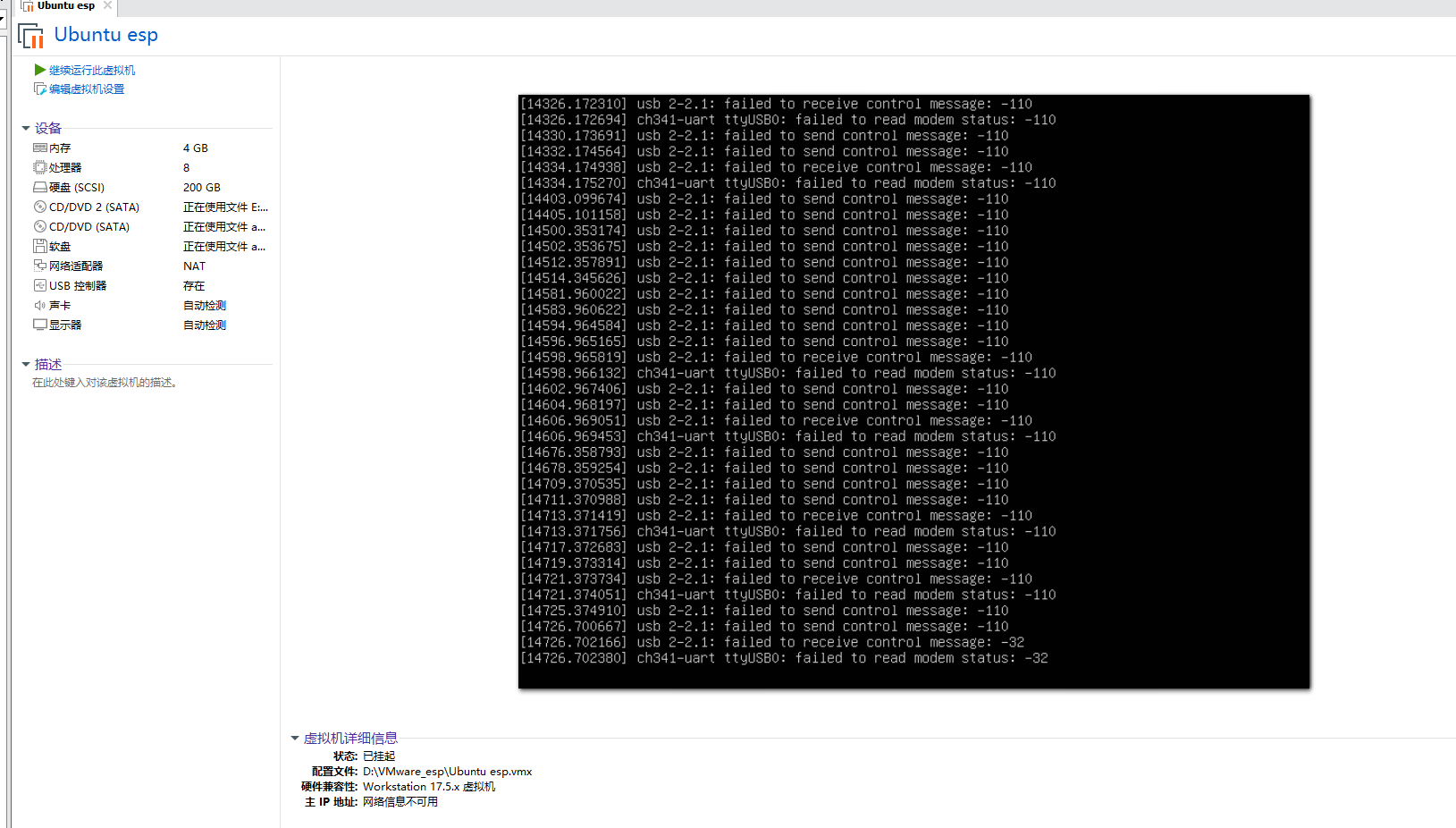1456x828 pixels.
Task: Click the 内存 memory icon
Action: 39,148
